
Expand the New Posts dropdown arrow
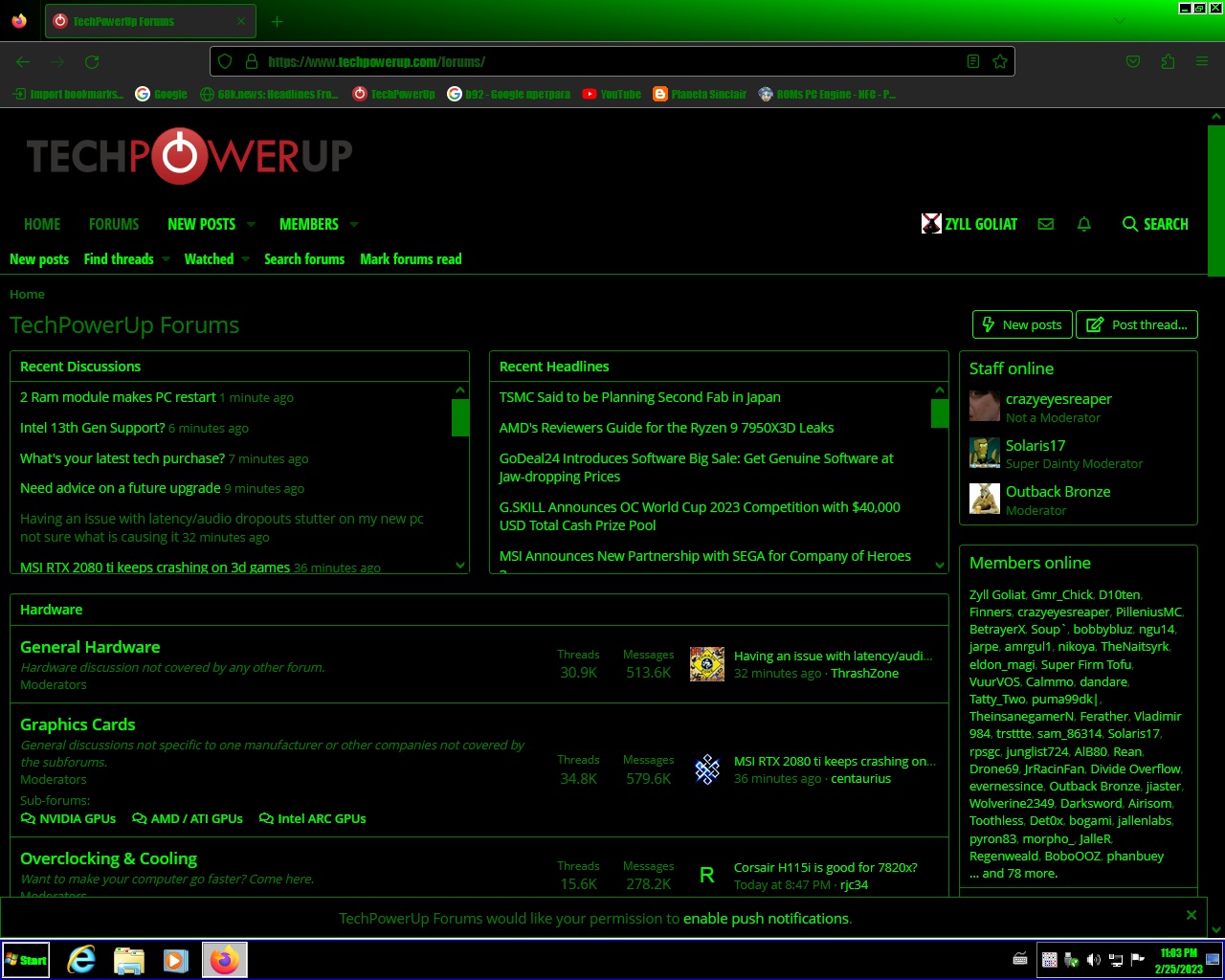click(x=251, y=224)
